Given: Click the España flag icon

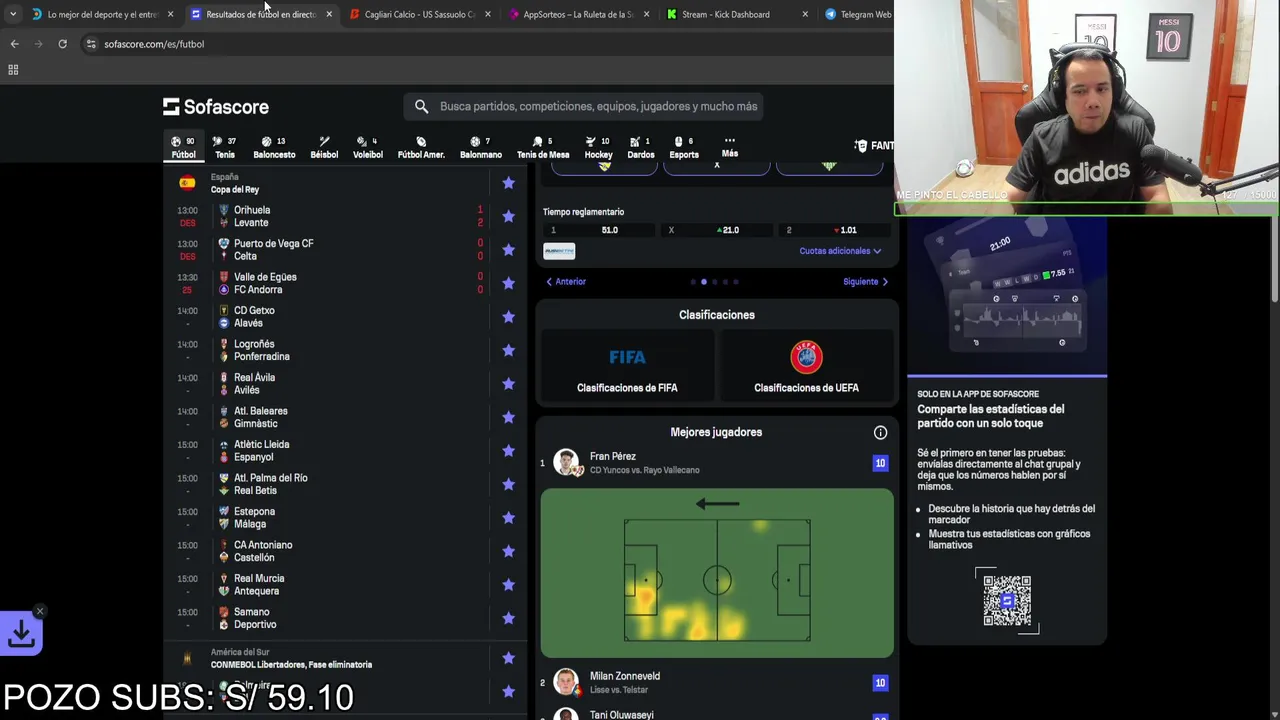Looking at the screenshot, I should [x=187, y=183].
